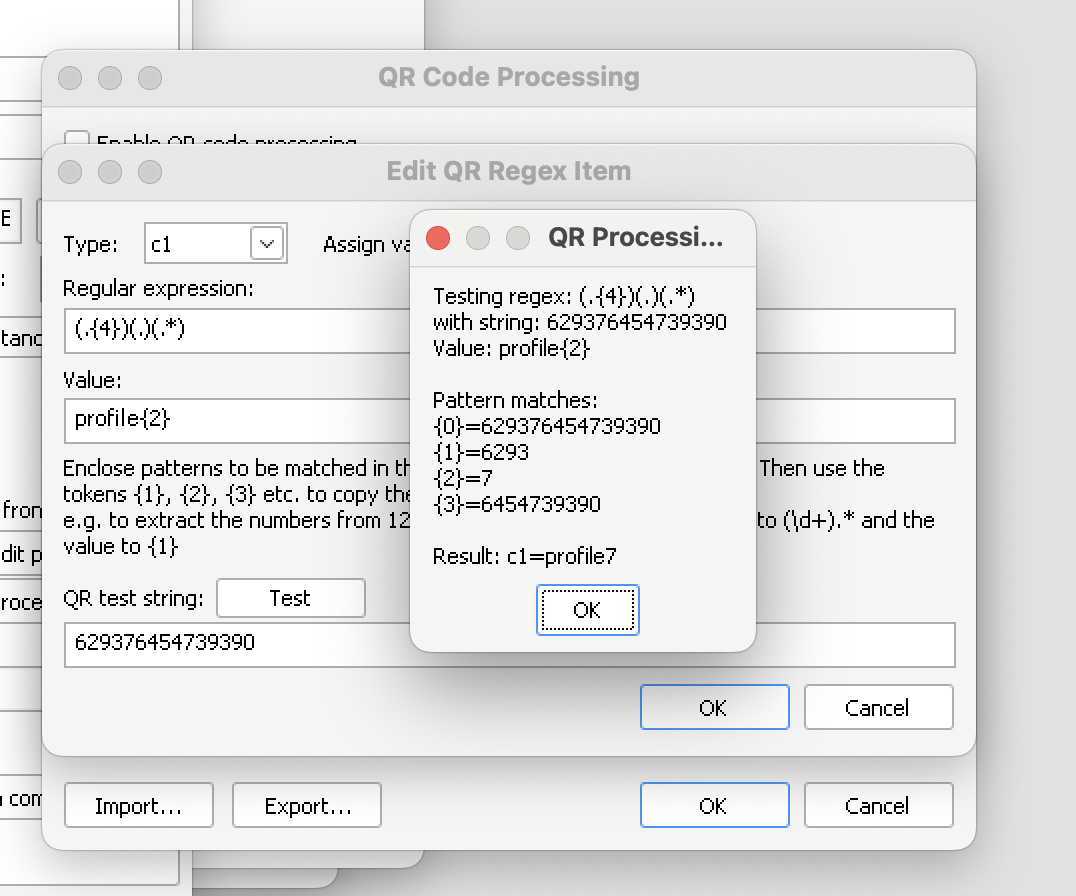The image size is (1076, 896).
Task: Click the minimize button of QR Processing popup
Action: 478,238
